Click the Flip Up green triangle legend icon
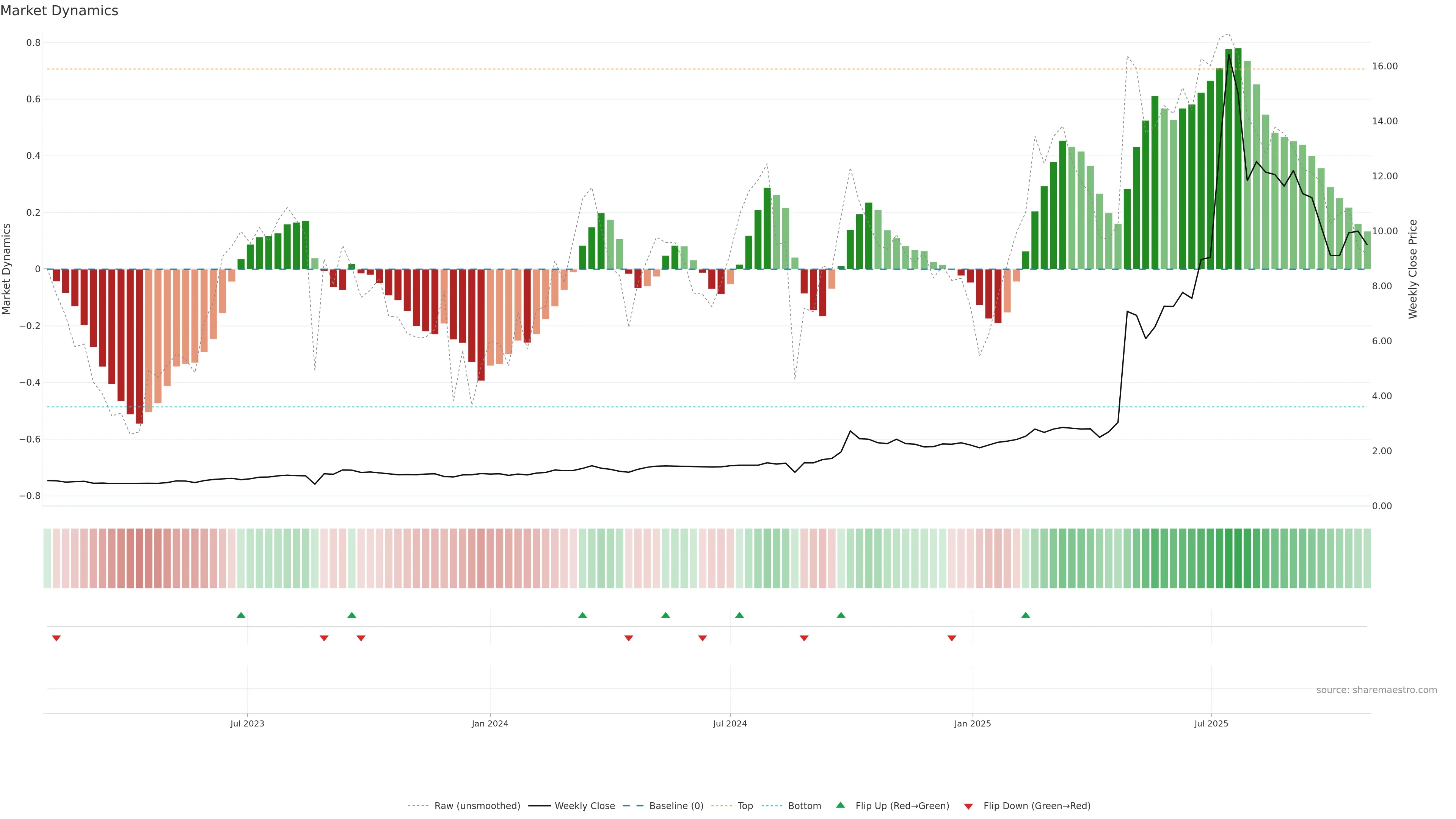 pos(841,805)
